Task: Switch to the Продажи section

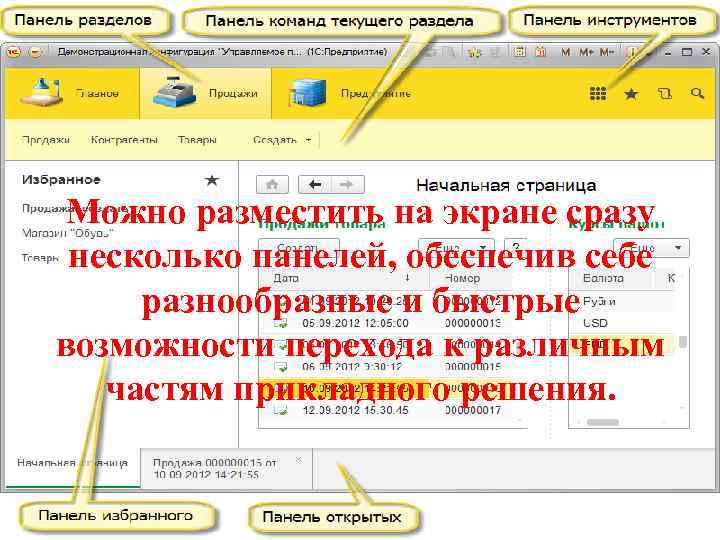Action: [205, 93]
